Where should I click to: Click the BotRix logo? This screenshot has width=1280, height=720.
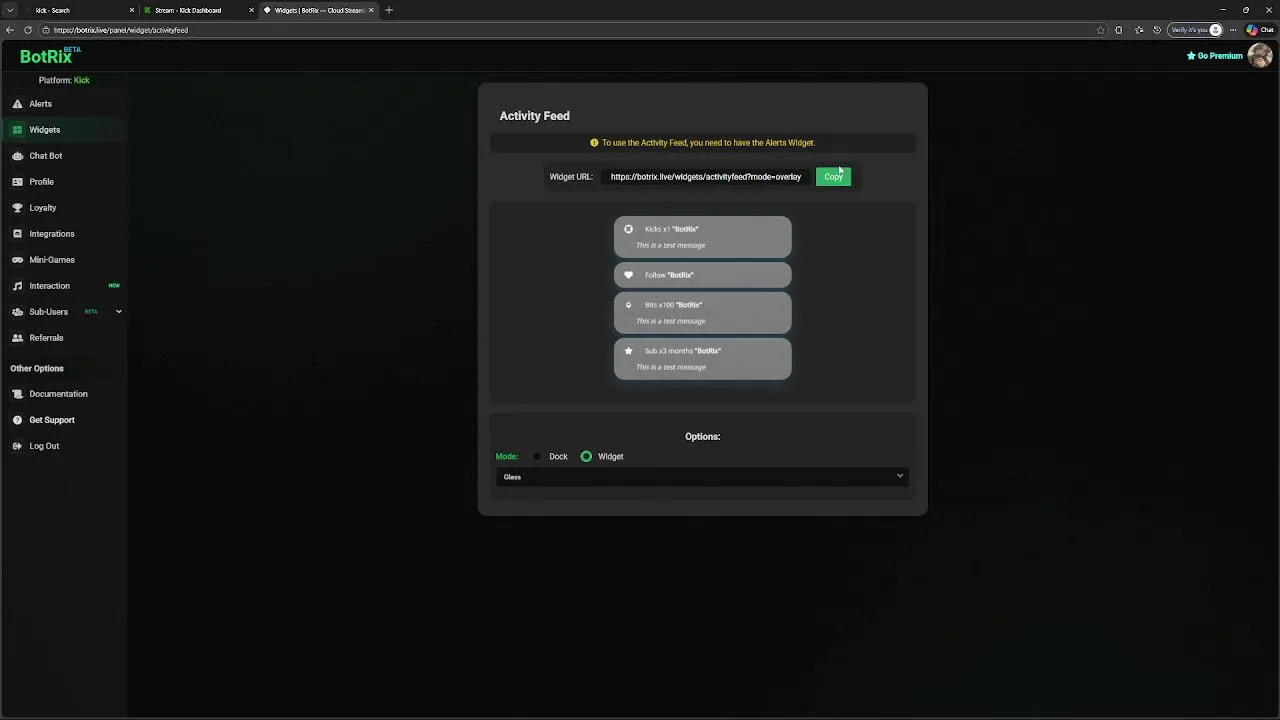point(48,56)
